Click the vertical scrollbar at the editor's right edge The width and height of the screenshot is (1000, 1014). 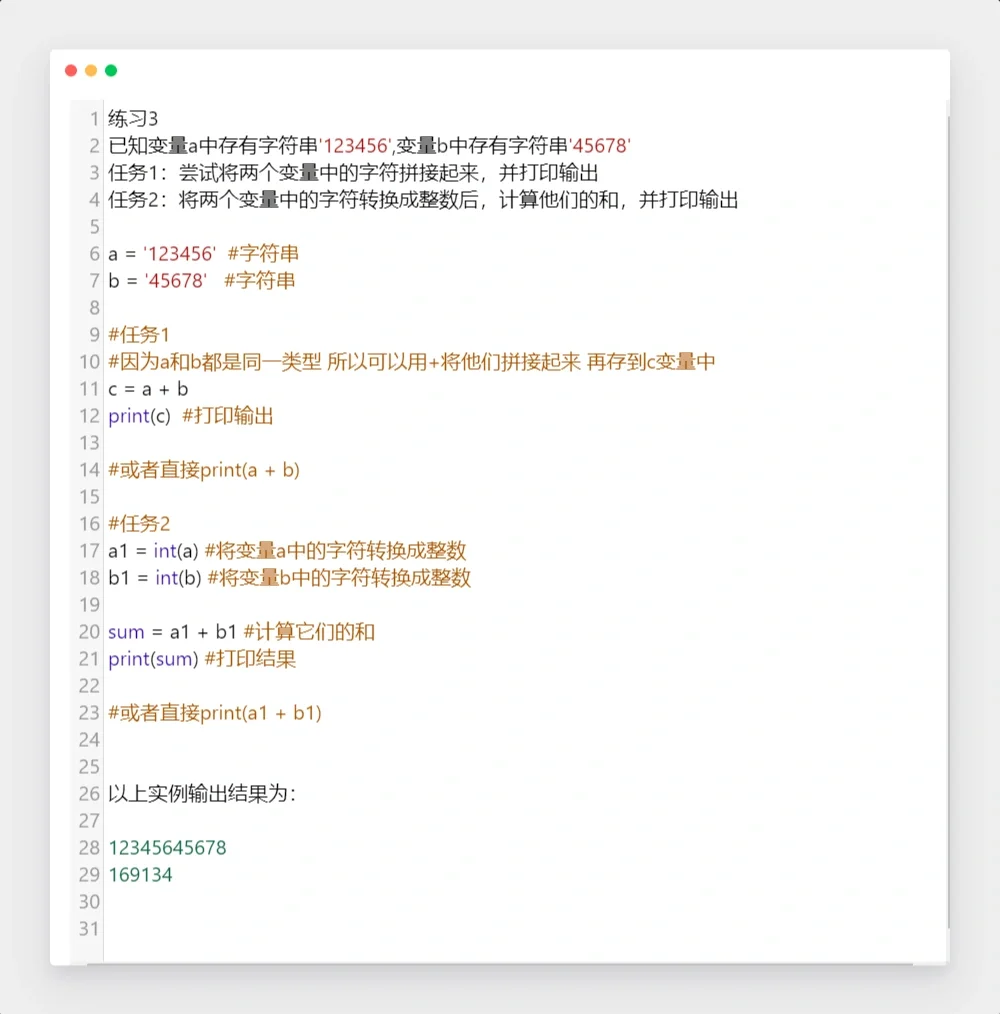[x=947, y=524]
